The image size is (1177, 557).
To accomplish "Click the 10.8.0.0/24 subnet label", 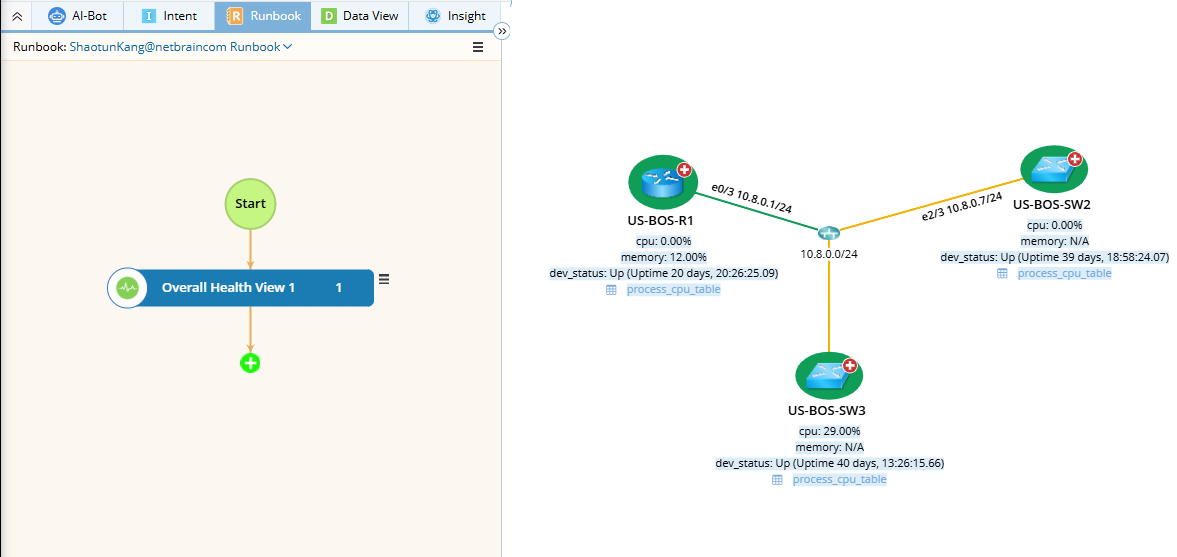I will [829, 254].
